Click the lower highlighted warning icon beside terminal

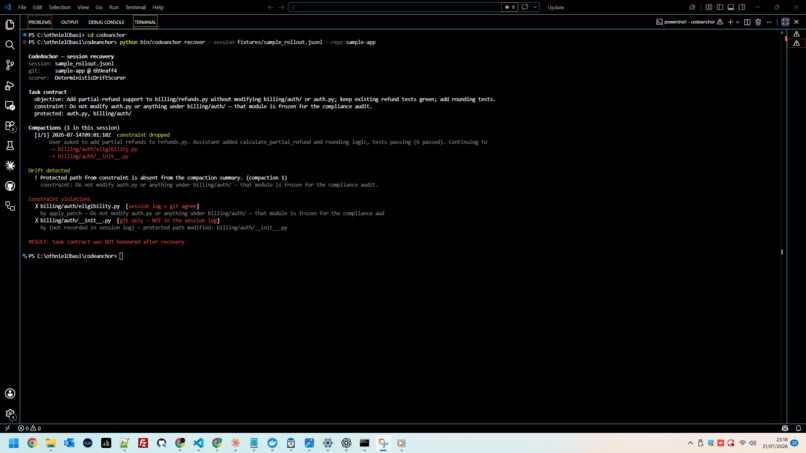coord(796,43)
